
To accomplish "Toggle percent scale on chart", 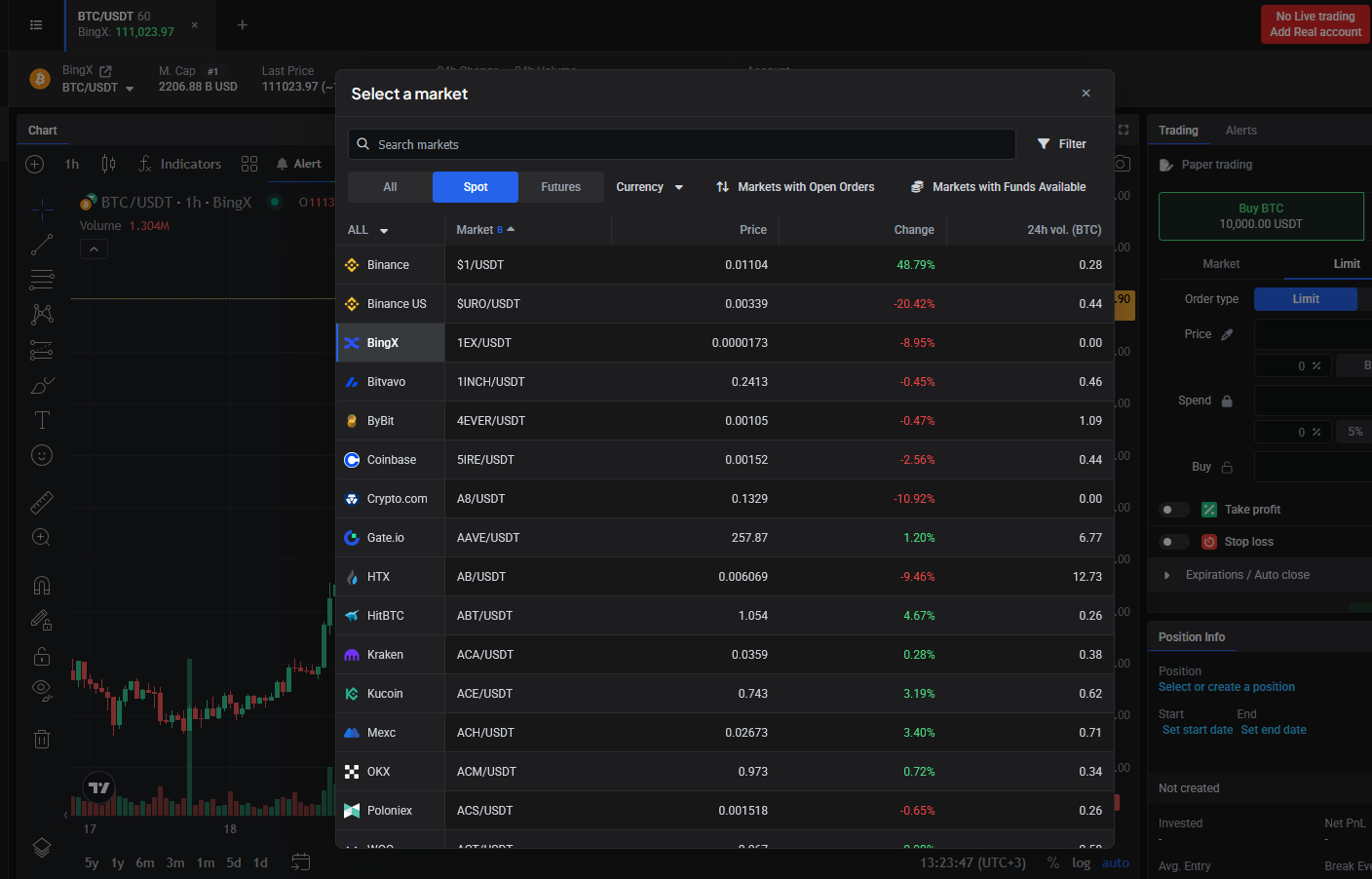I will click(x=1053, y=862).
